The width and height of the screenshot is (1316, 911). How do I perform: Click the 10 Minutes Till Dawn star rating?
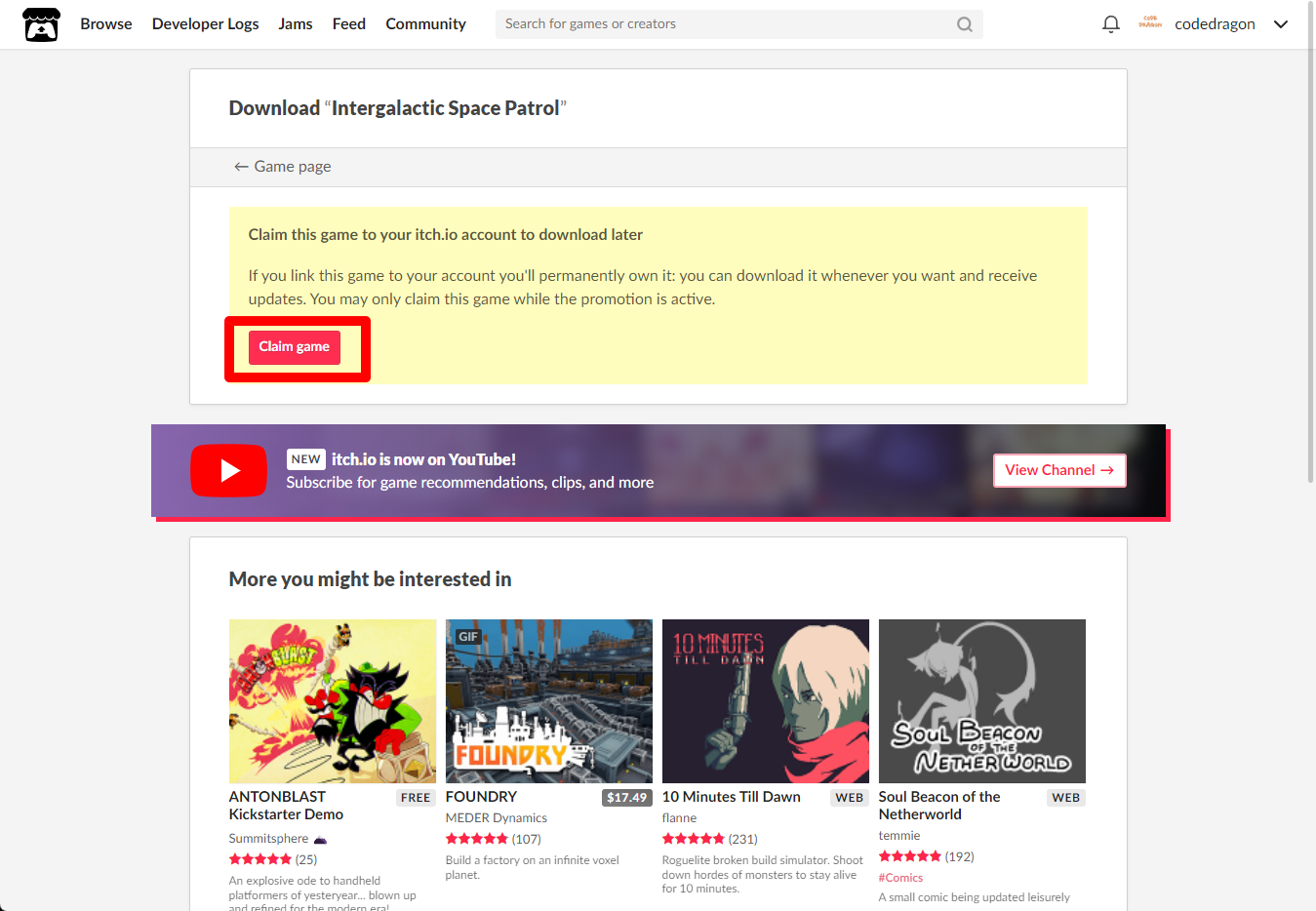pos(694,839)
